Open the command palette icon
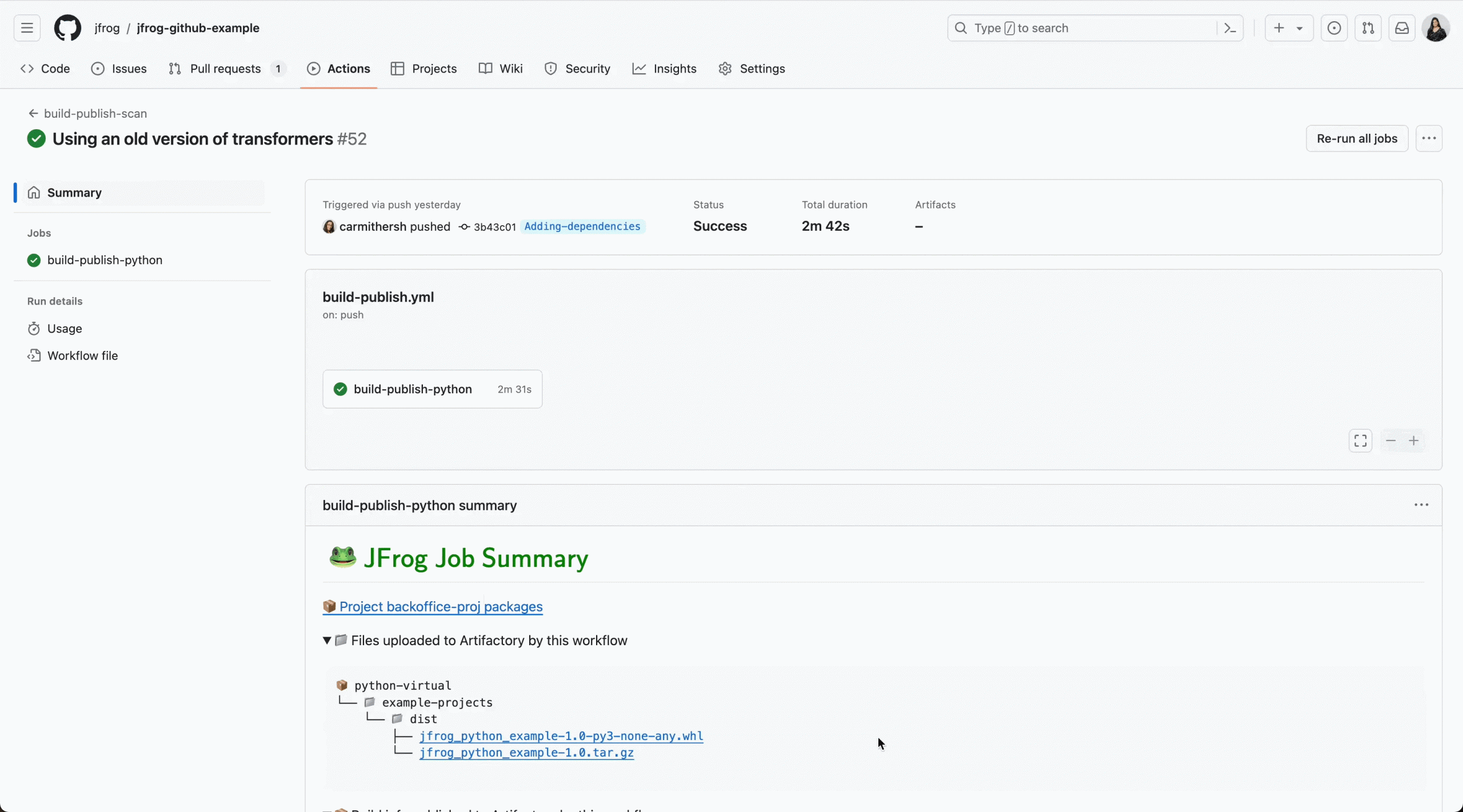Screen dimensions: 1463x812 [x=1230, y=28]
